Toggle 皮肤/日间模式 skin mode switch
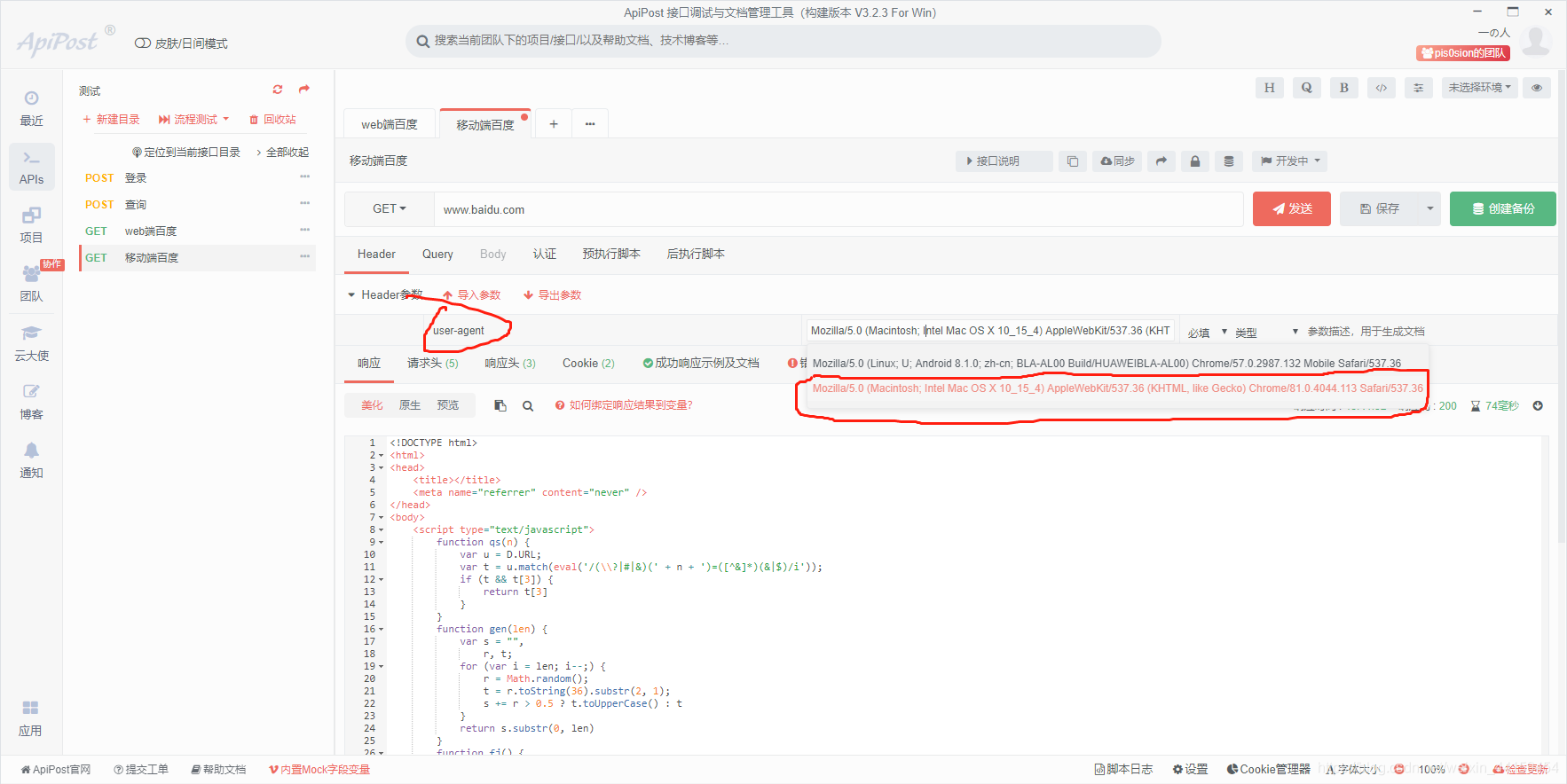The image size is (1567, 784). tap(142, 43)
